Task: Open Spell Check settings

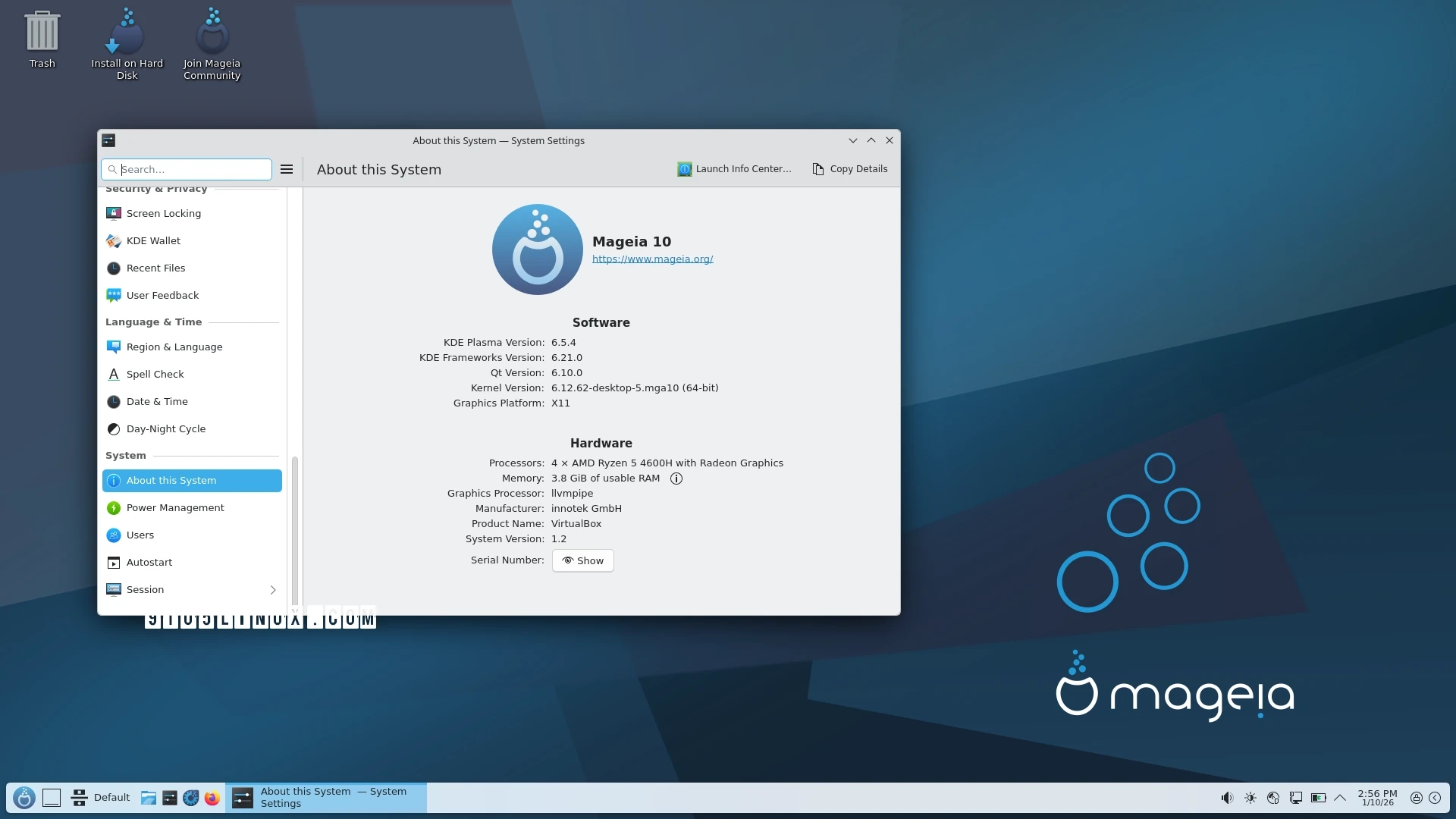Action: [156, 374]
